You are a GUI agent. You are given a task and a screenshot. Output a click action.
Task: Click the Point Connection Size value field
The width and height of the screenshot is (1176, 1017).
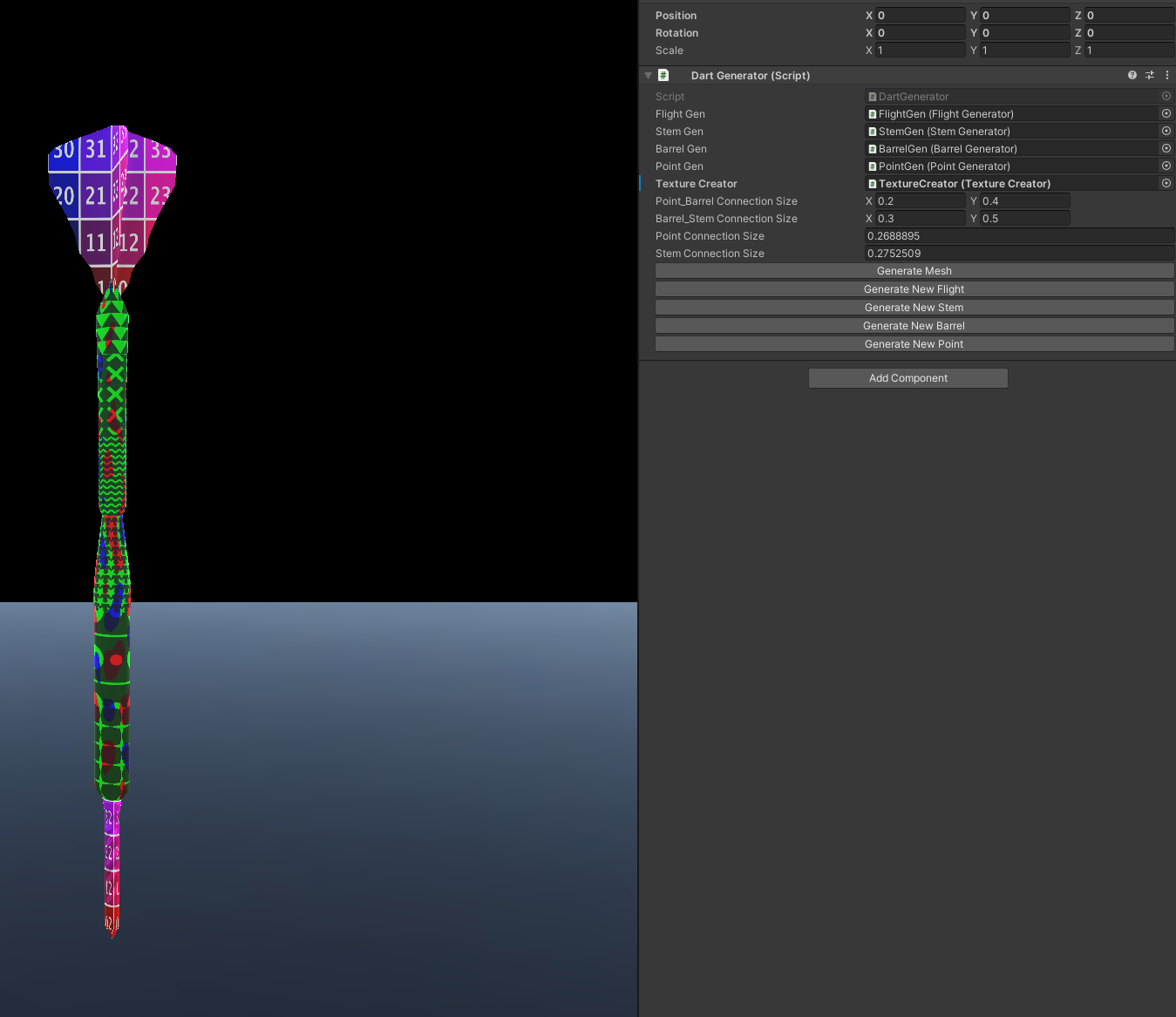[x=1018, y=236]
